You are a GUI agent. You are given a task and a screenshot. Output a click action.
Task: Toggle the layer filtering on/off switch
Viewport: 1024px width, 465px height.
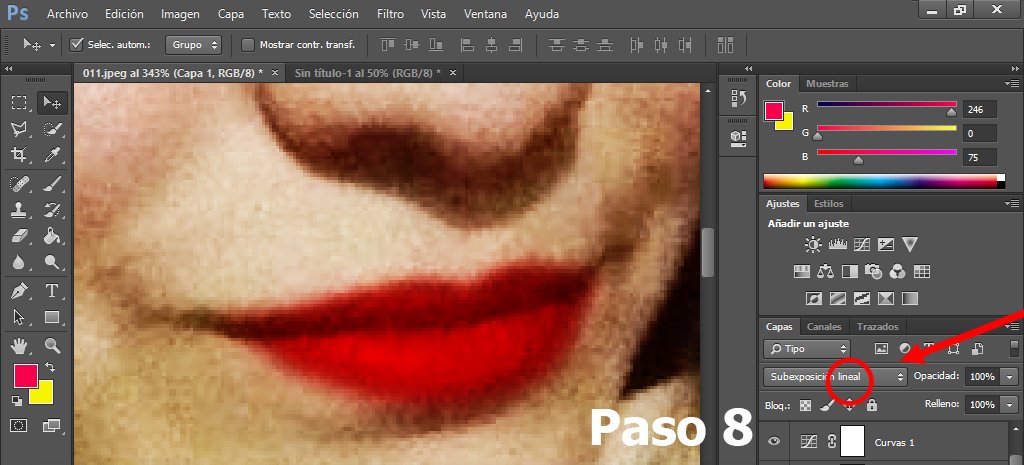[x=1013, y=347]
